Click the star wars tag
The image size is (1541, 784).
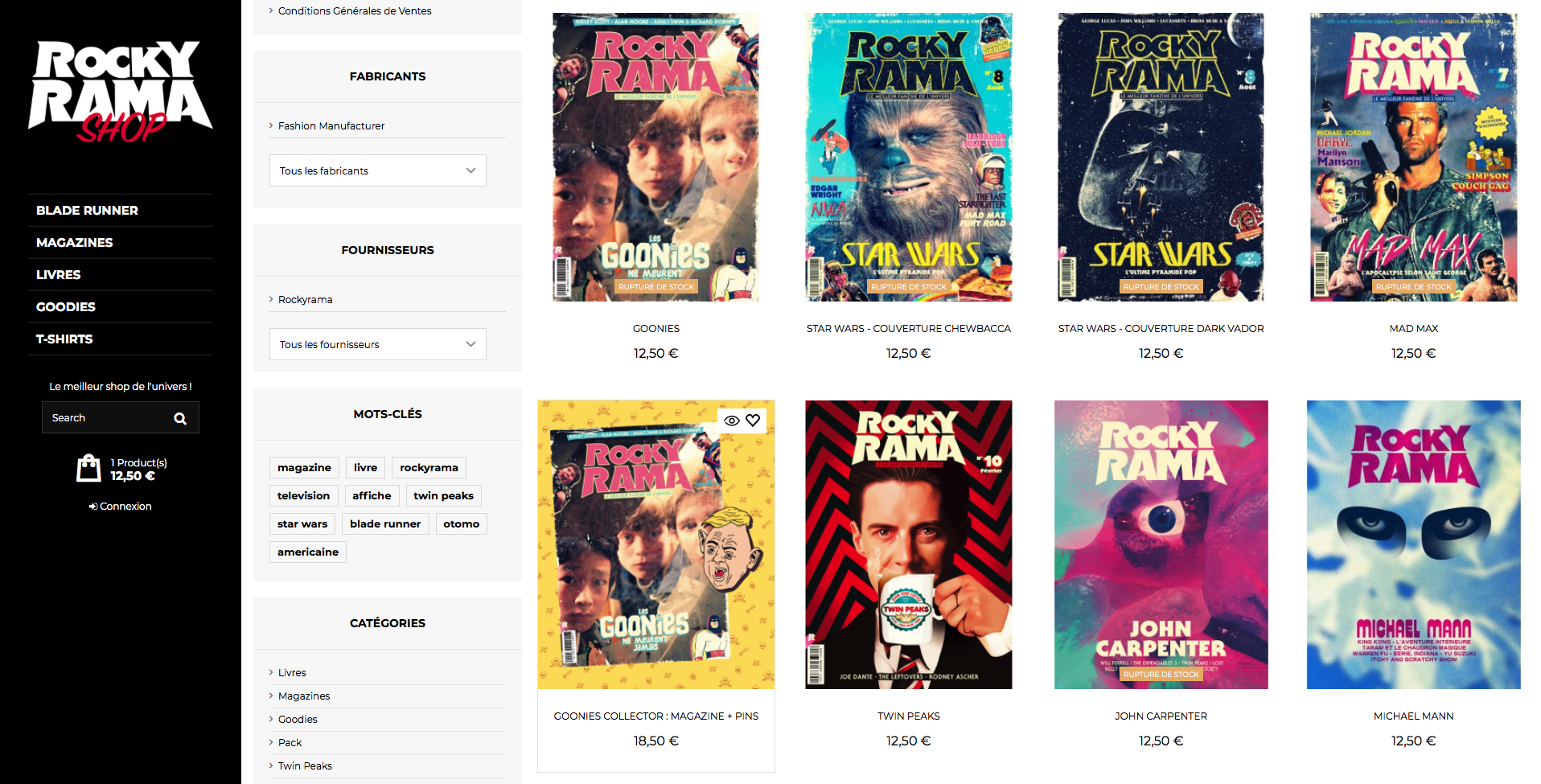302,523
